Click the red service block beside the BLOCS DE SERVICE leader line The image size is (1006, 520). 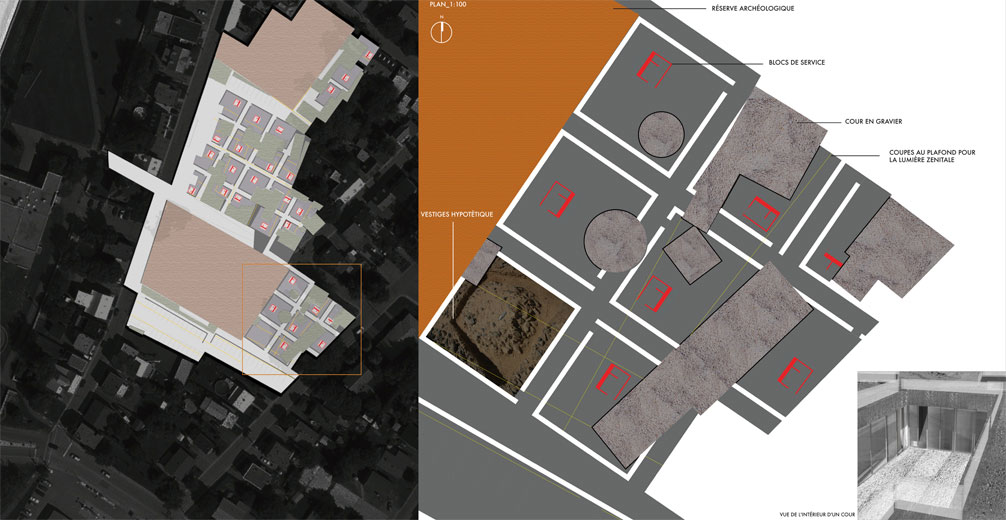pyautogui.click(x=653, y=67)
